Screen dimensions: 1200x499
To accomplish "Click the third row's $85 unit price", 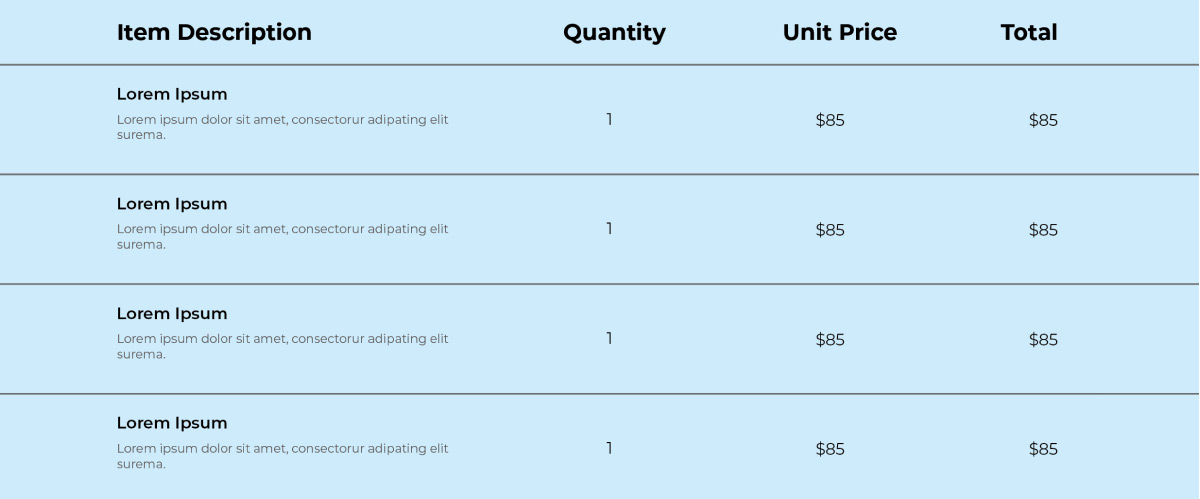I will click(x=830, y=340).
